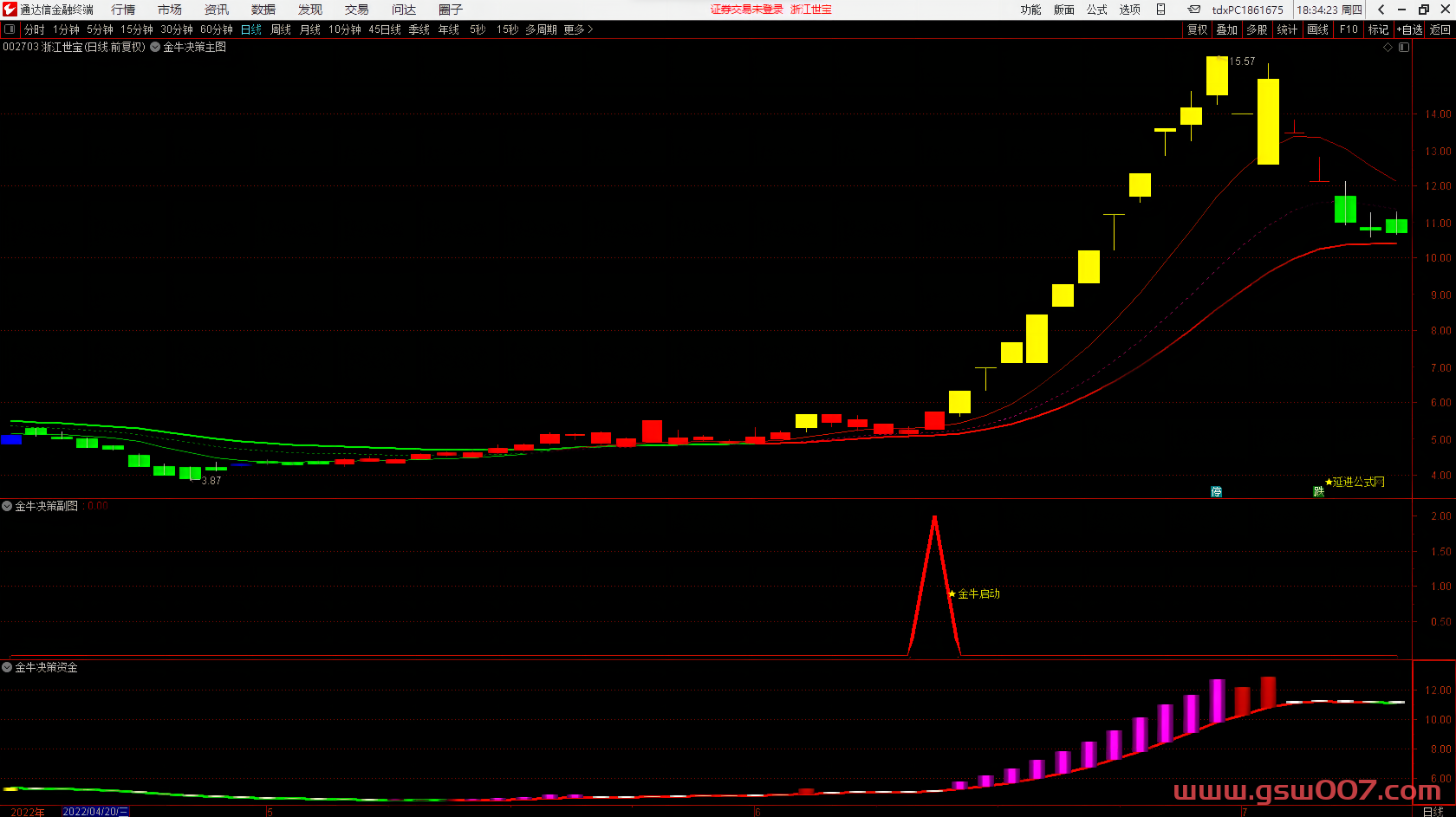Switch to 月线 period
Viewport: 1456px width, 817px height.
(x=310, y=29)
